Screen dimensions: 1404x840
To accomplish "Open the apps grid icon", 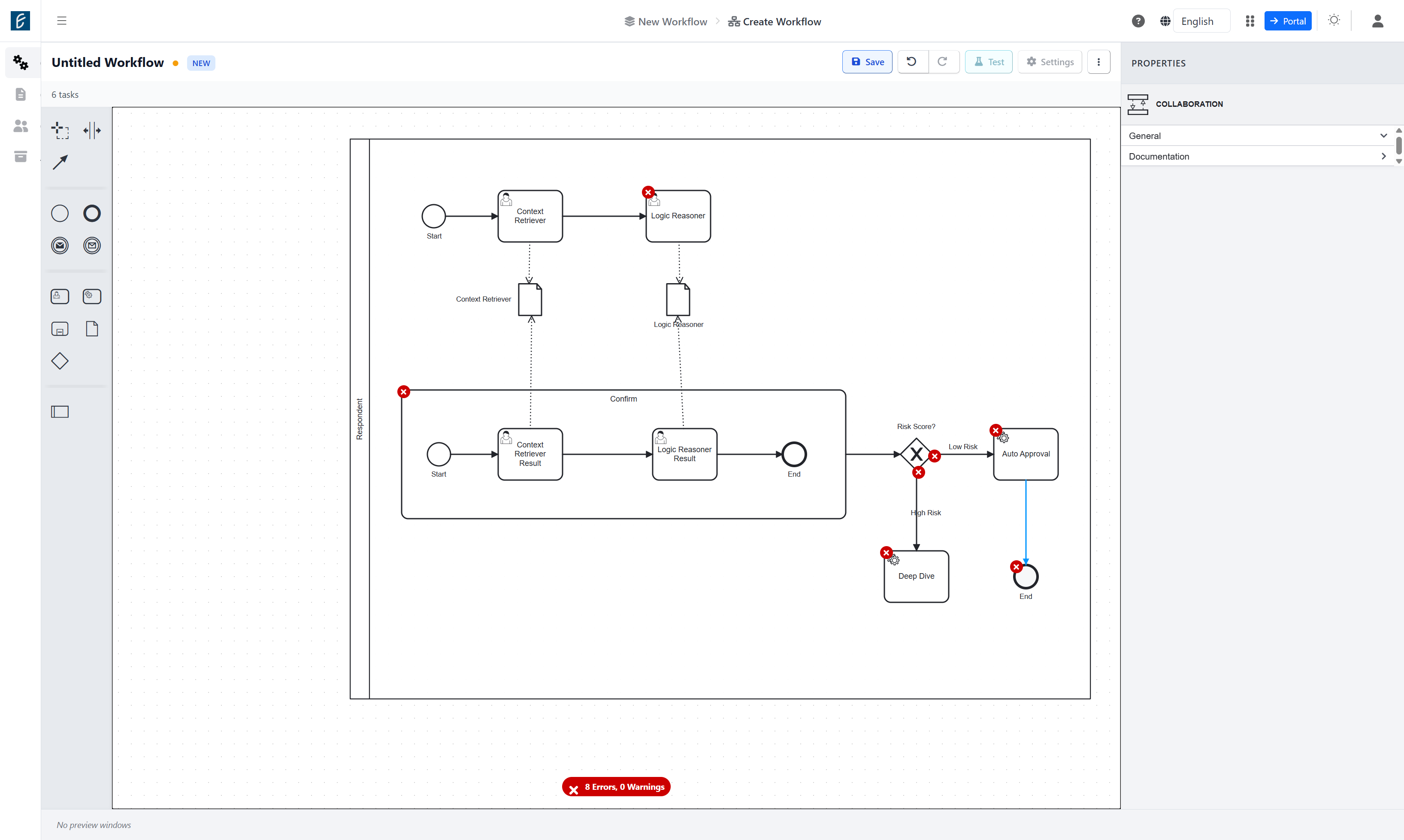I will [x=1250, y=21].
